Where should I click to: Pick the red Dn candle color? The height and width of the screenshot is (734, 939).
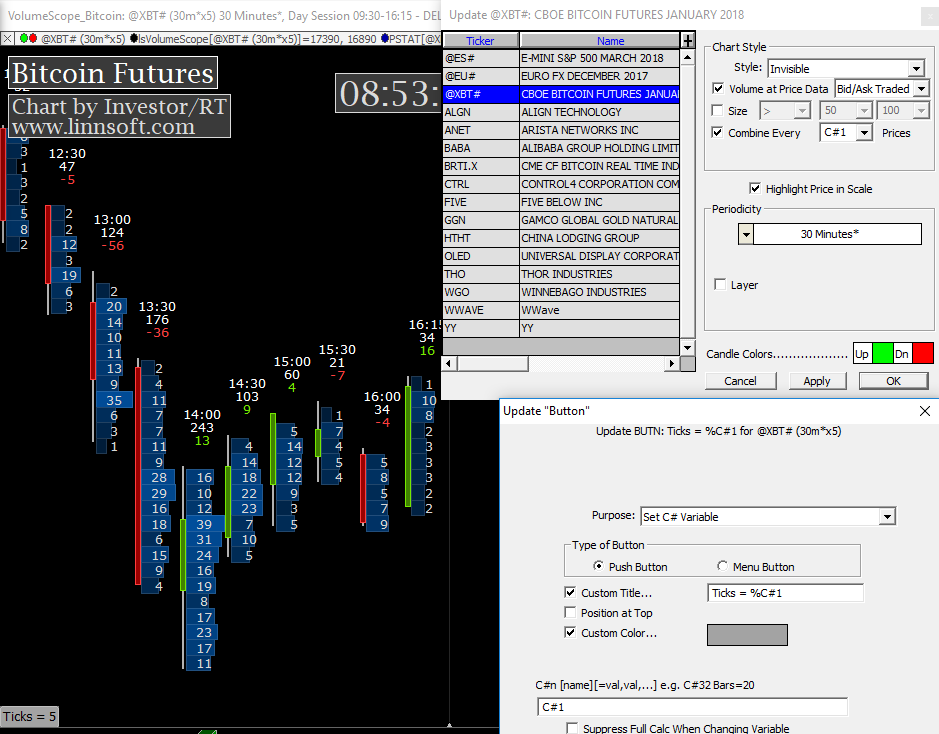[923, 353]
